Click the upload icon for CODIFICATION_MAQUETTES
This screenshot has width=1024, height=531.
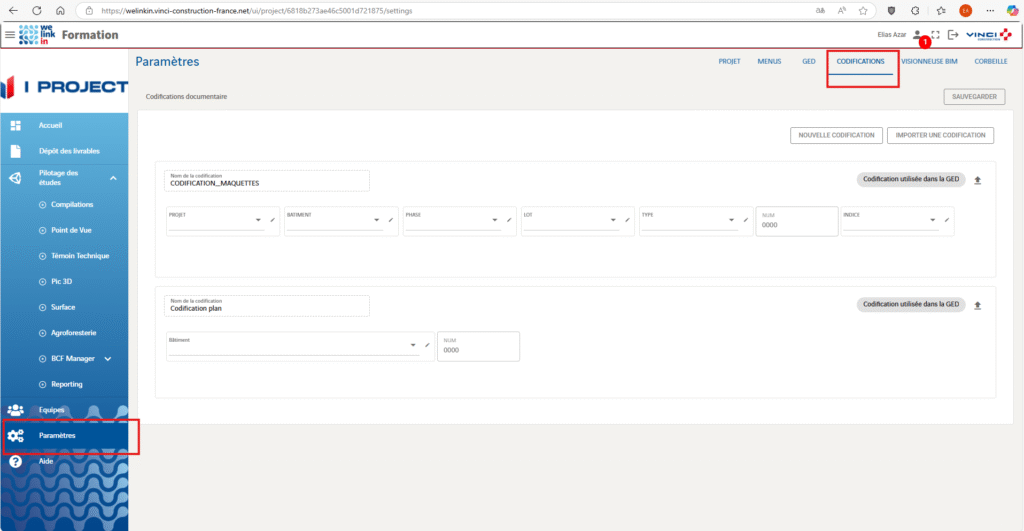tap(977, 180)
